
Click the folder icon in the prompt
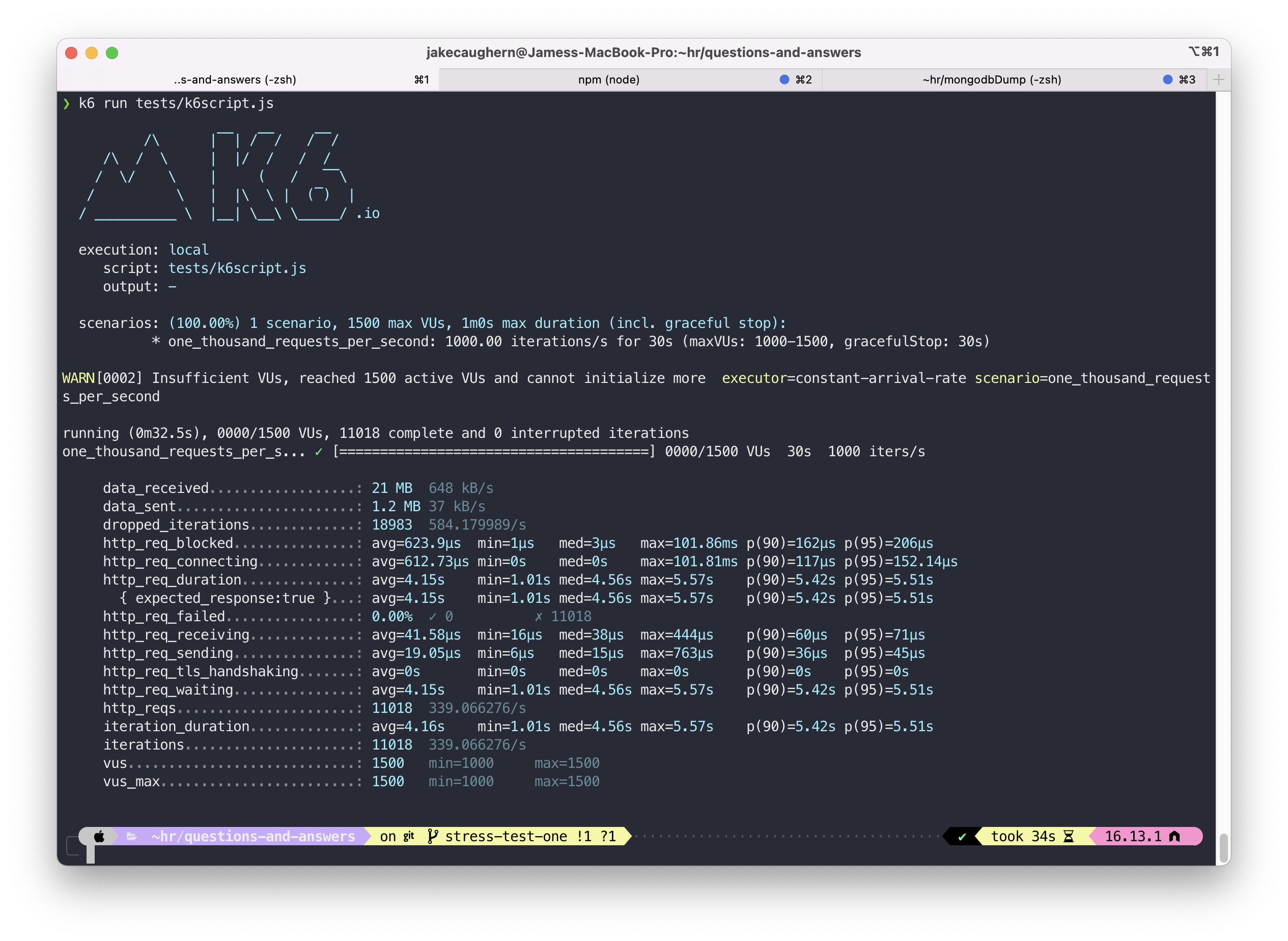coord(131,836)
